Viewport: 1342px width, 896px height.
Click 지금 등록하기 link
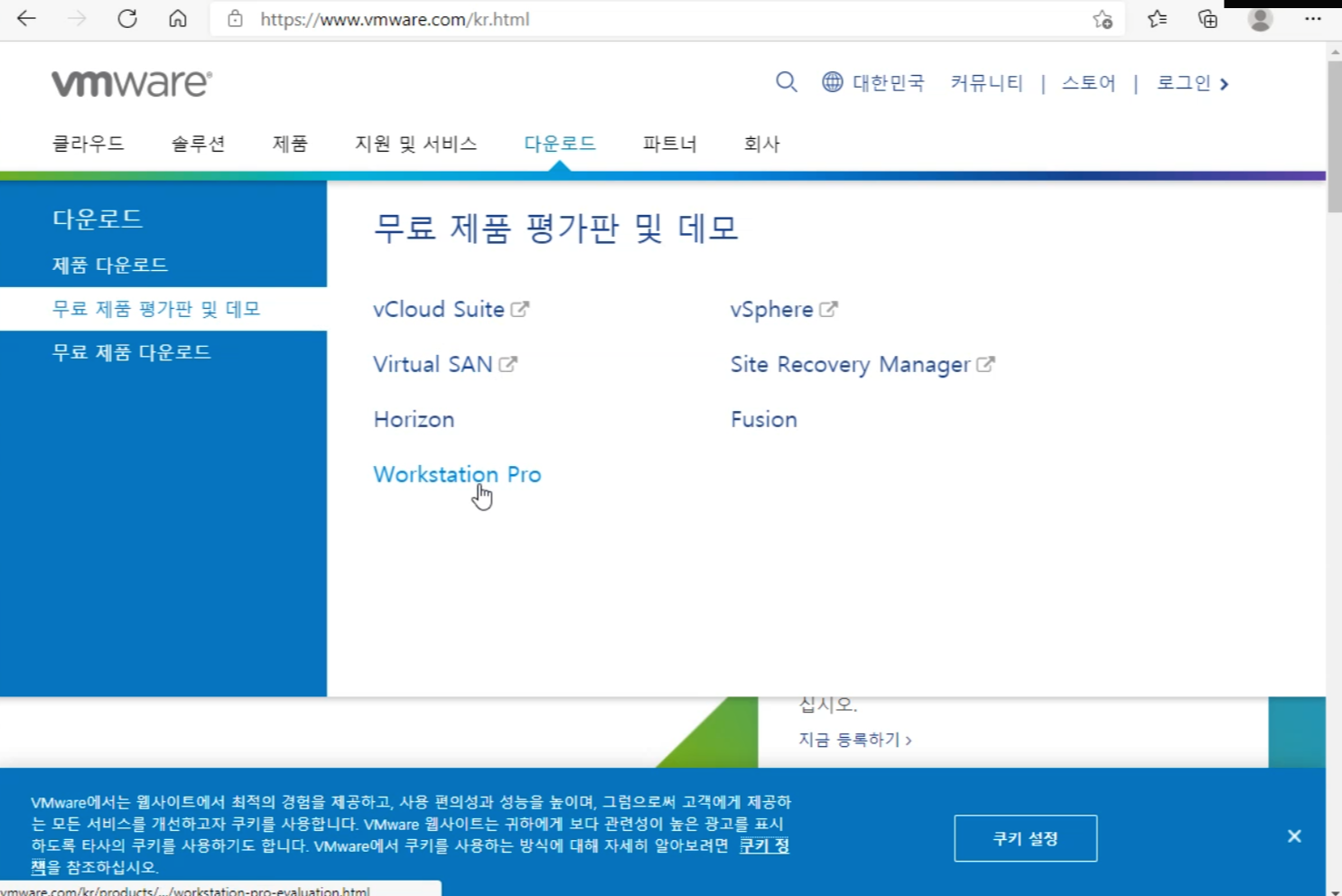tap(855, 740)
